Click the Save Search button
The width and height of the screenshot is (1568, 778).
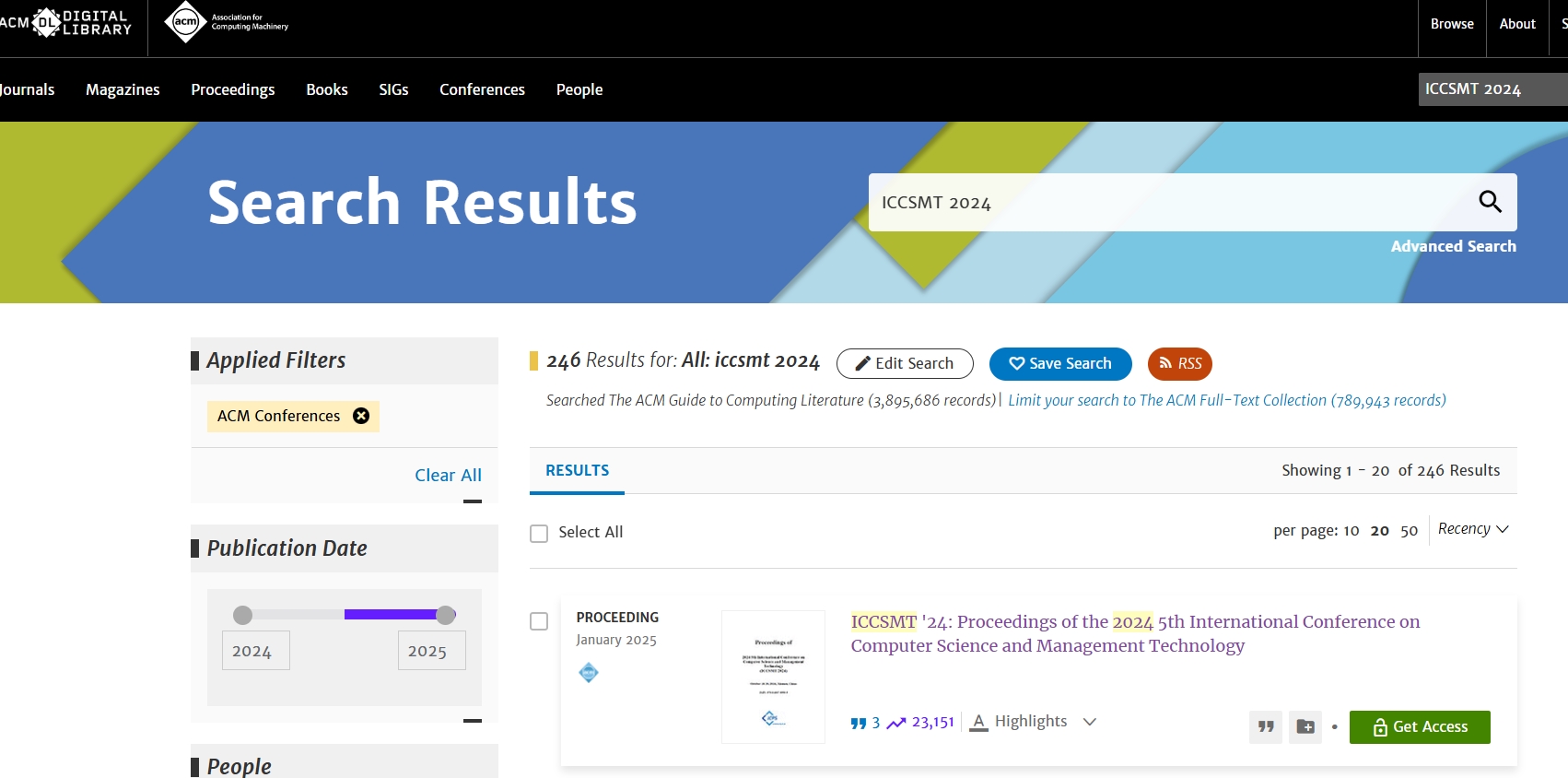pyautogui.click(x=1060, y=363)
